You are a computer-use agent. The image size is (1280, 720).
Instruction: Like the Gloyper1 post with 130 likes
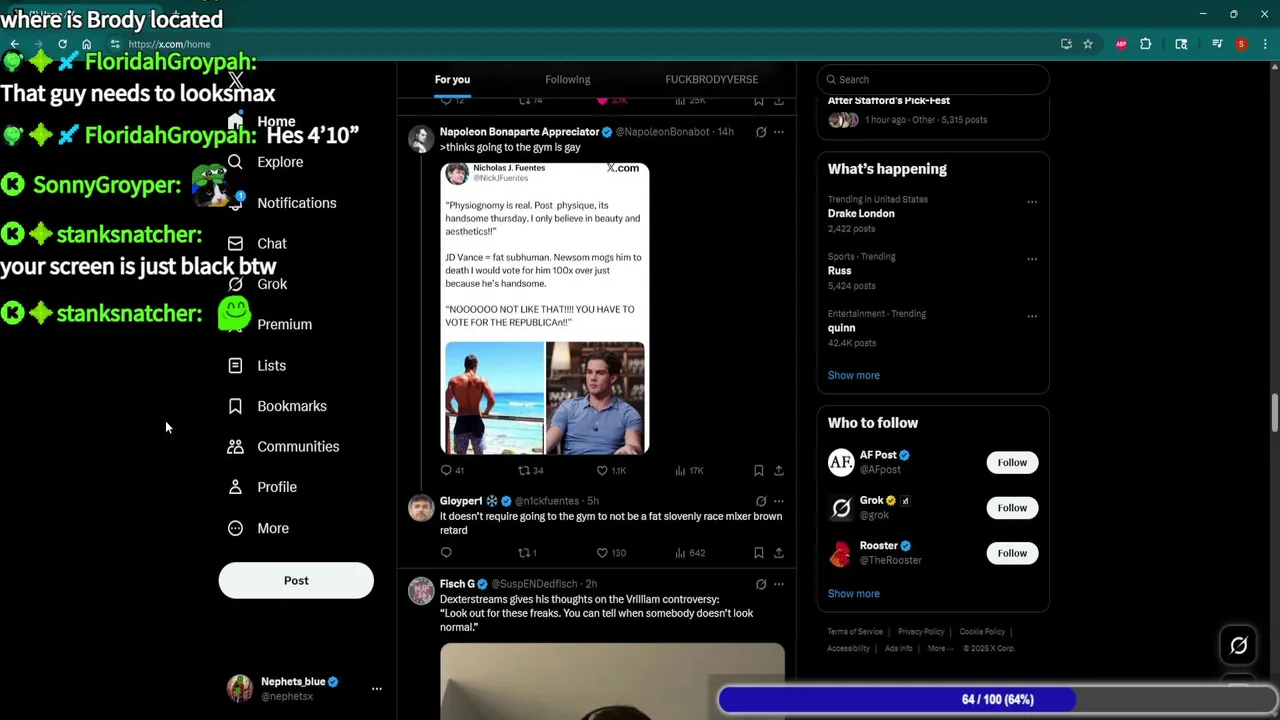click(x=602, y=553)
